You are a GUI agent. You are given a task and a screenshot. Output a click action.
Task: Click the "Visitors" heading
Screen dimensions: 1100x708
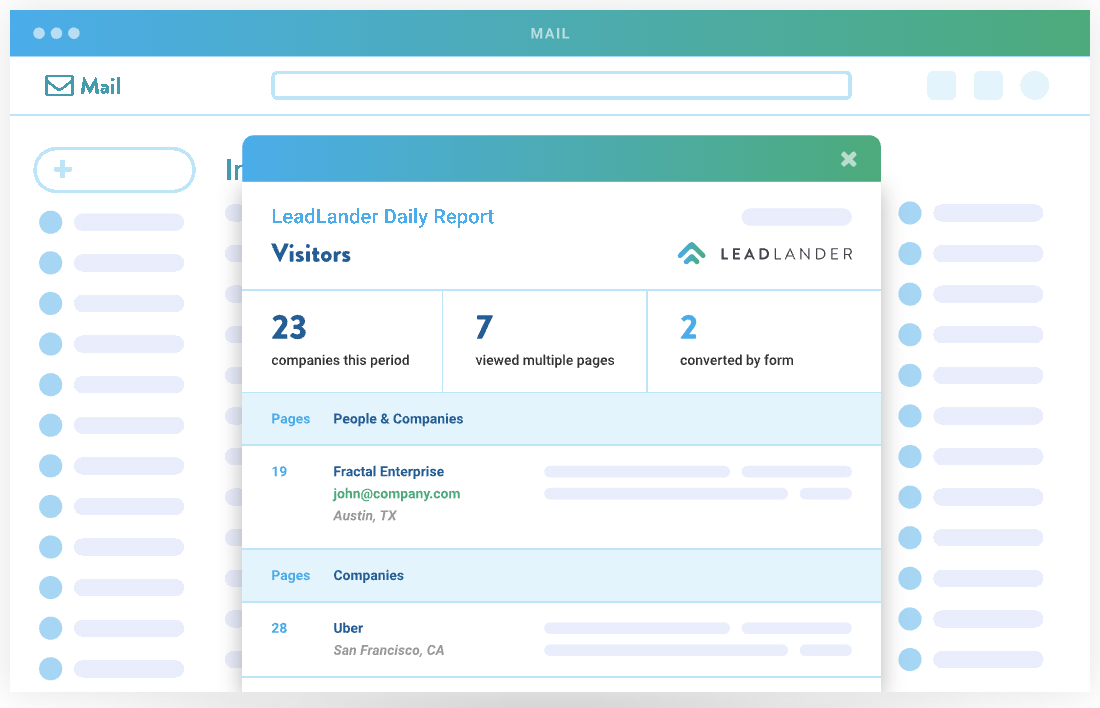(x=311, y=253)
